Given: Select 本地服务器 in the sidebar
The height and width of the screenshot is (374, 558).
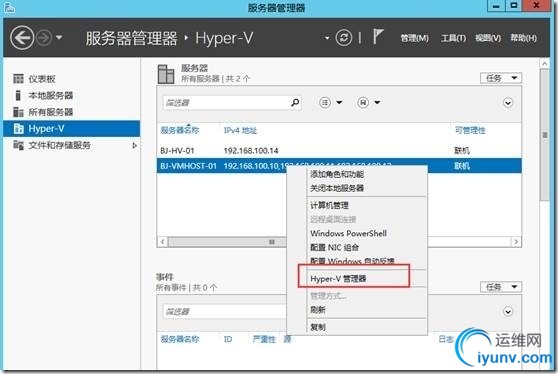Looking at the screenshot, I should pos(72,95).
